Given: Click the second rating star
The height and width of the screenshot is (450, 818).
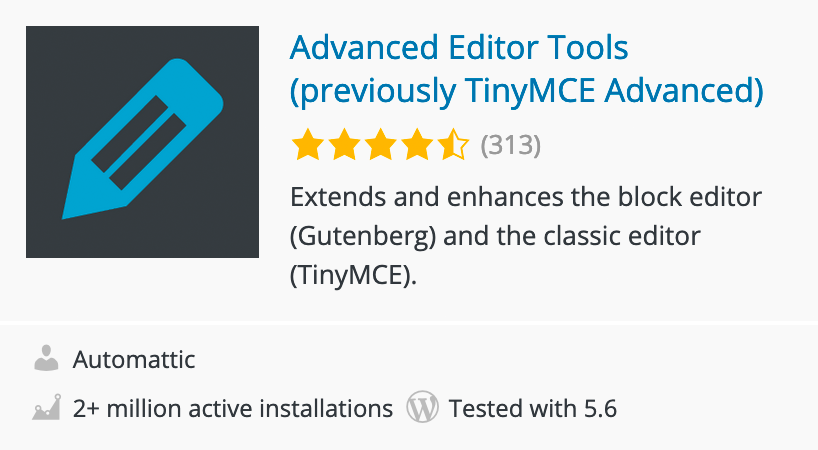Looking at the screenshot, I should (344, 146).
